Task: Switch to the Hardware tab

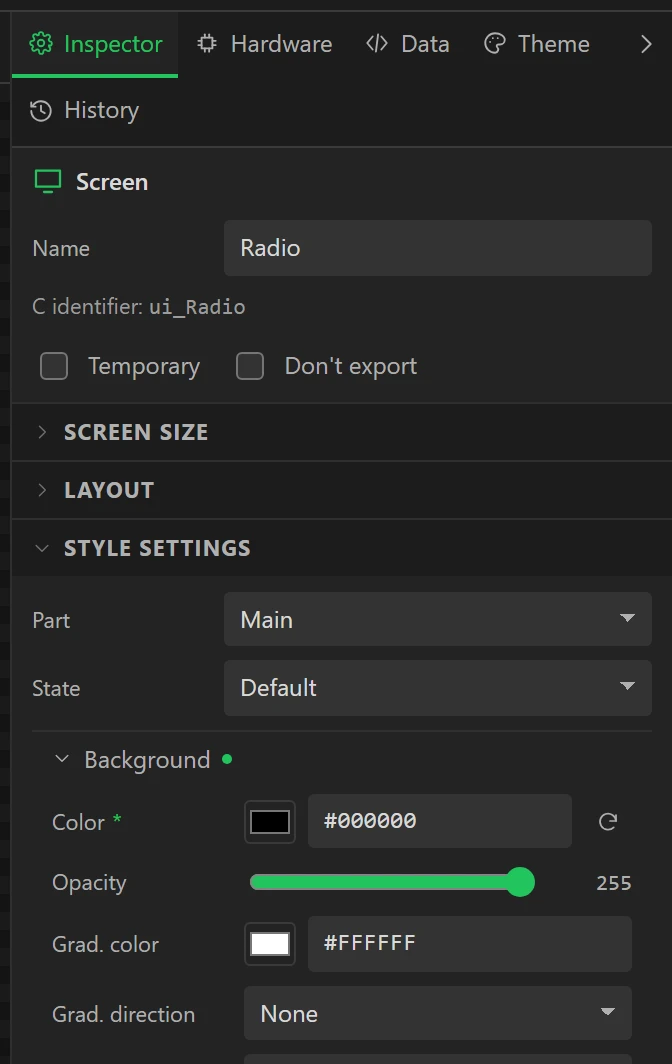Action: click(265, 44)
